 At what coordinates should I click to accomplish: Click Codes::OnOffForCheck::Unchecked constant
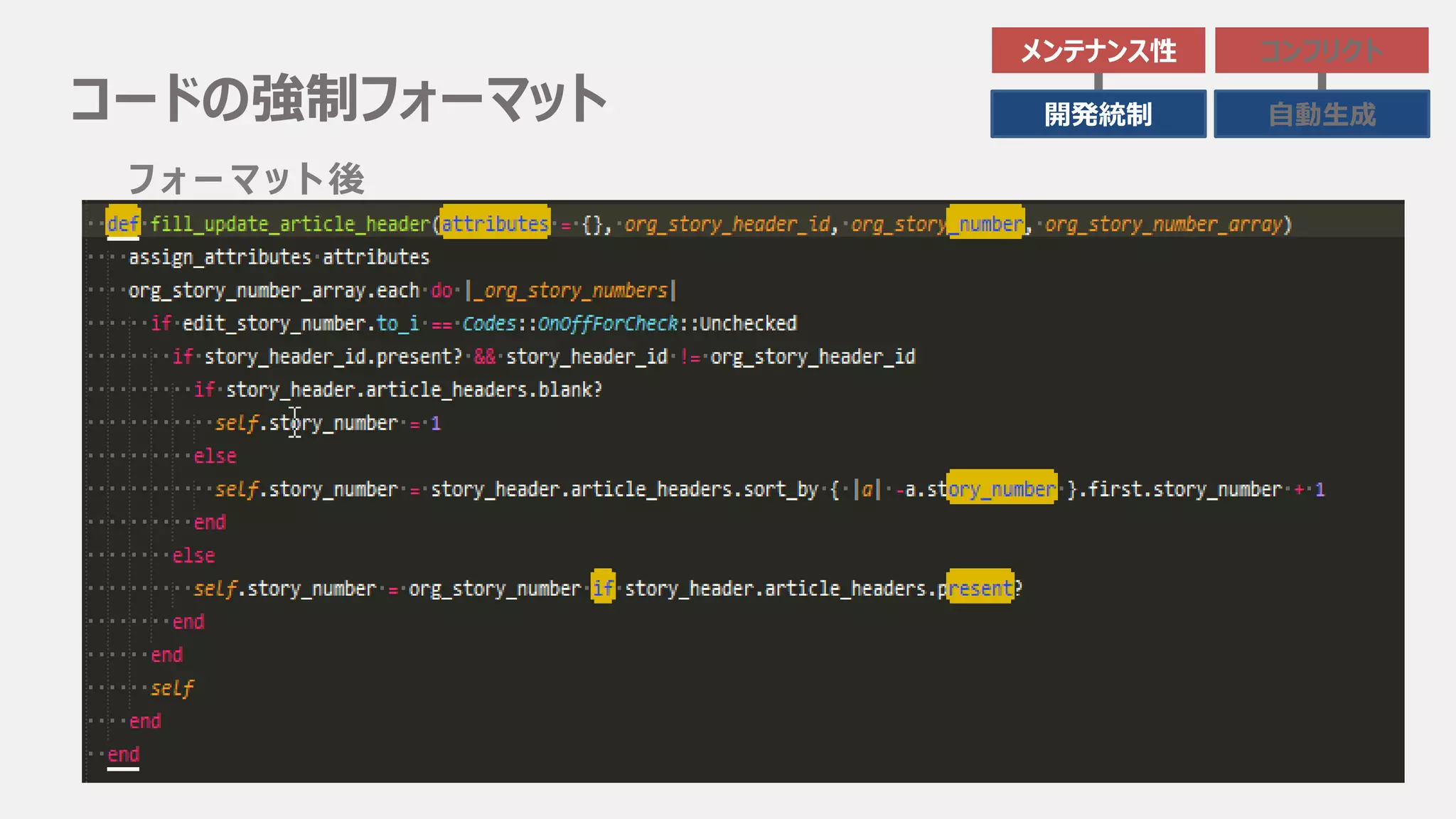630,323
